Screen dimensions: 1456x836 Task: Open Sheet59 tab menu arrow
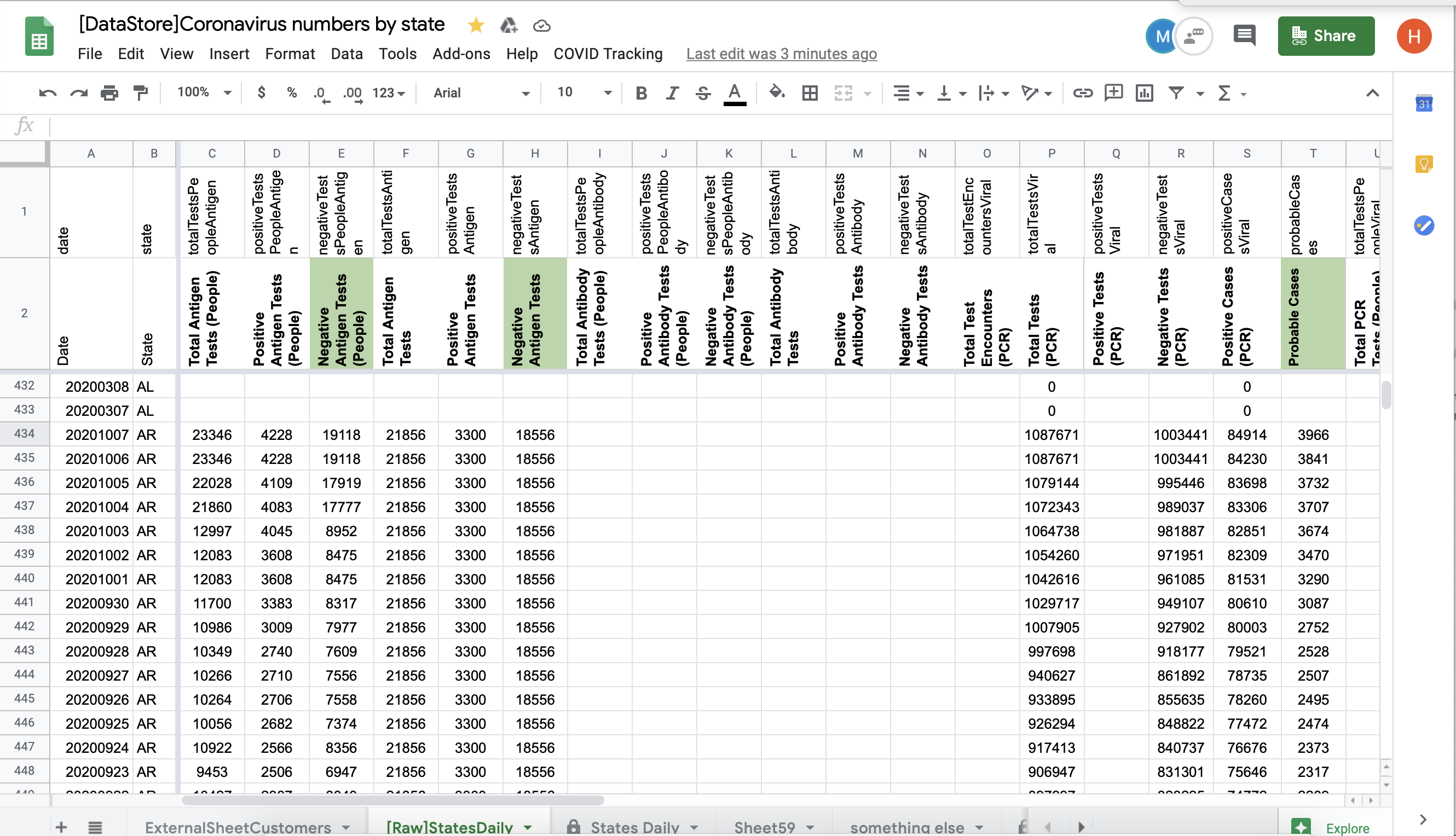(811, 828)
